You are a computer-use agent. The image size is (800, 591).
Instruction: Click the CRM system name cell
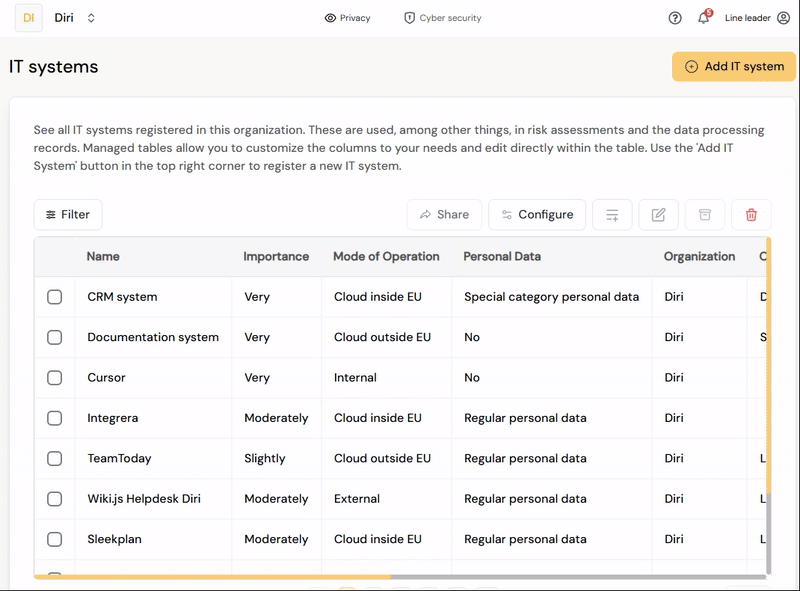coord(153,297)
